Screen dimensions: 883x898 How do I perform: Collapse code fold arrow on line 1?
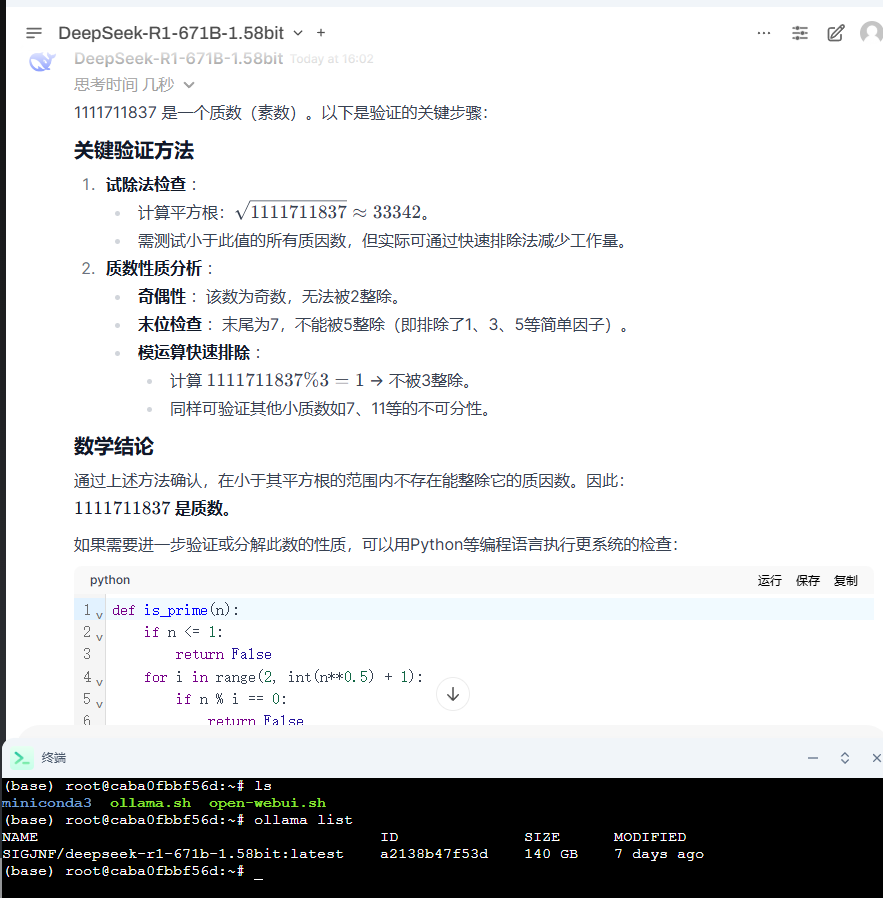(99, 615)
